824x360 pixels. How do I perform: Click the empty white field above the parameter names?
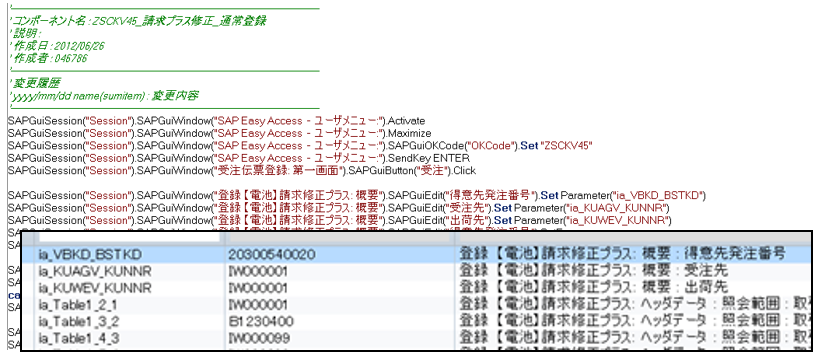[x=129, y=237]
